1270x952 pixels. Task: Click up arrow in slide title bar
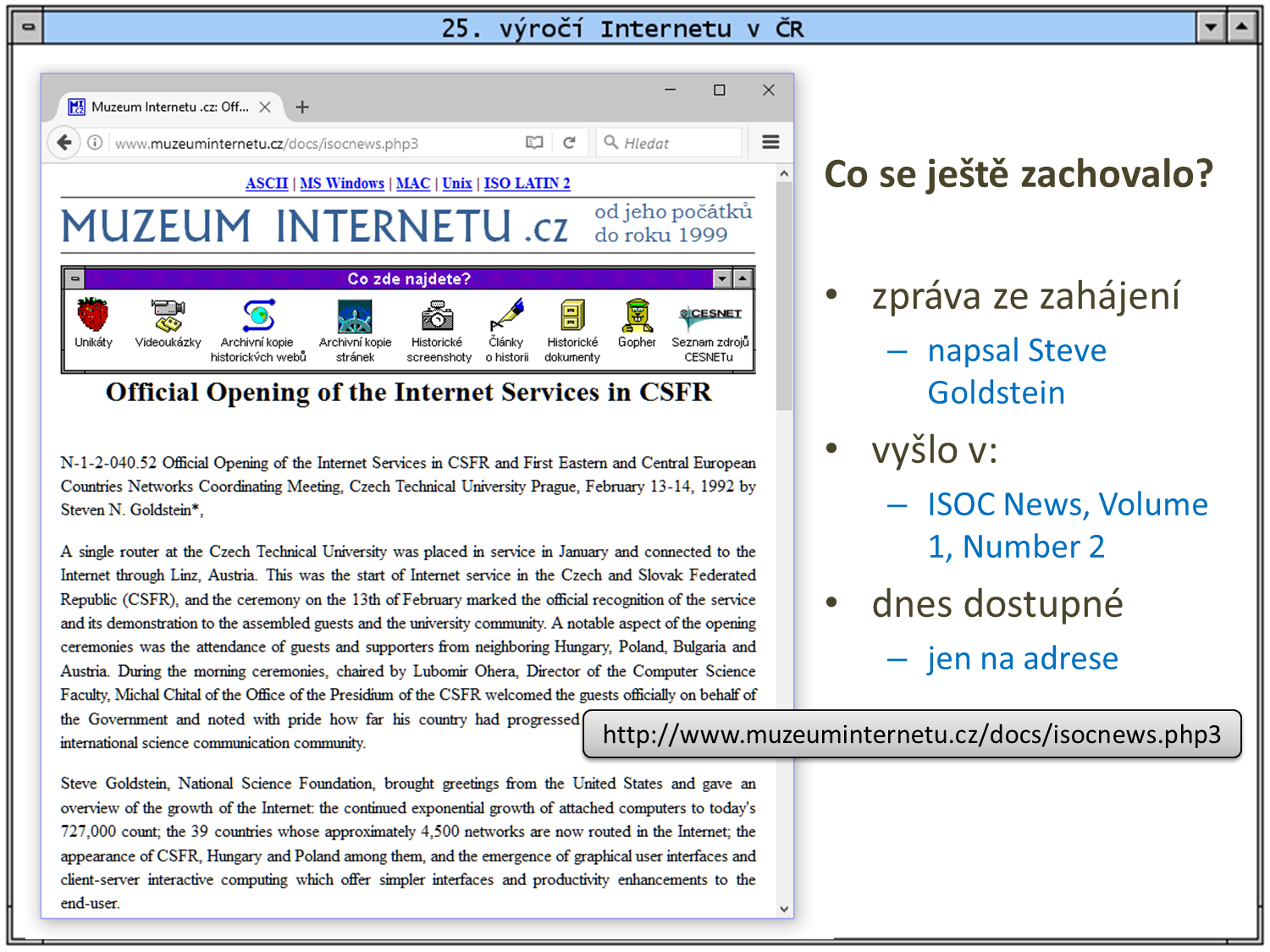pyautogui.click(x=1241, y=27)
